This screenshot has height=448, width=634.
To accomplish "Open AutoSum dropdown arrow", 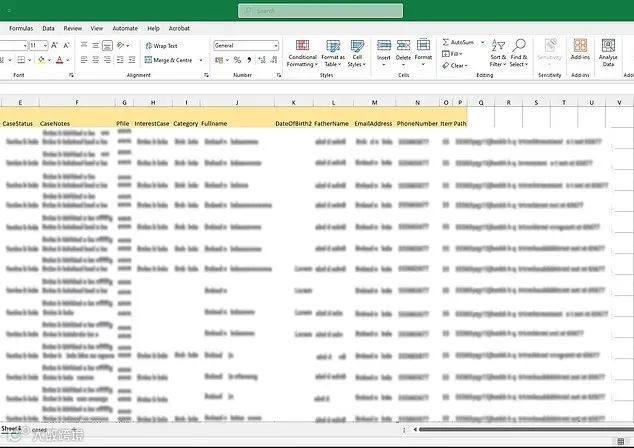I will pos(482,42).
